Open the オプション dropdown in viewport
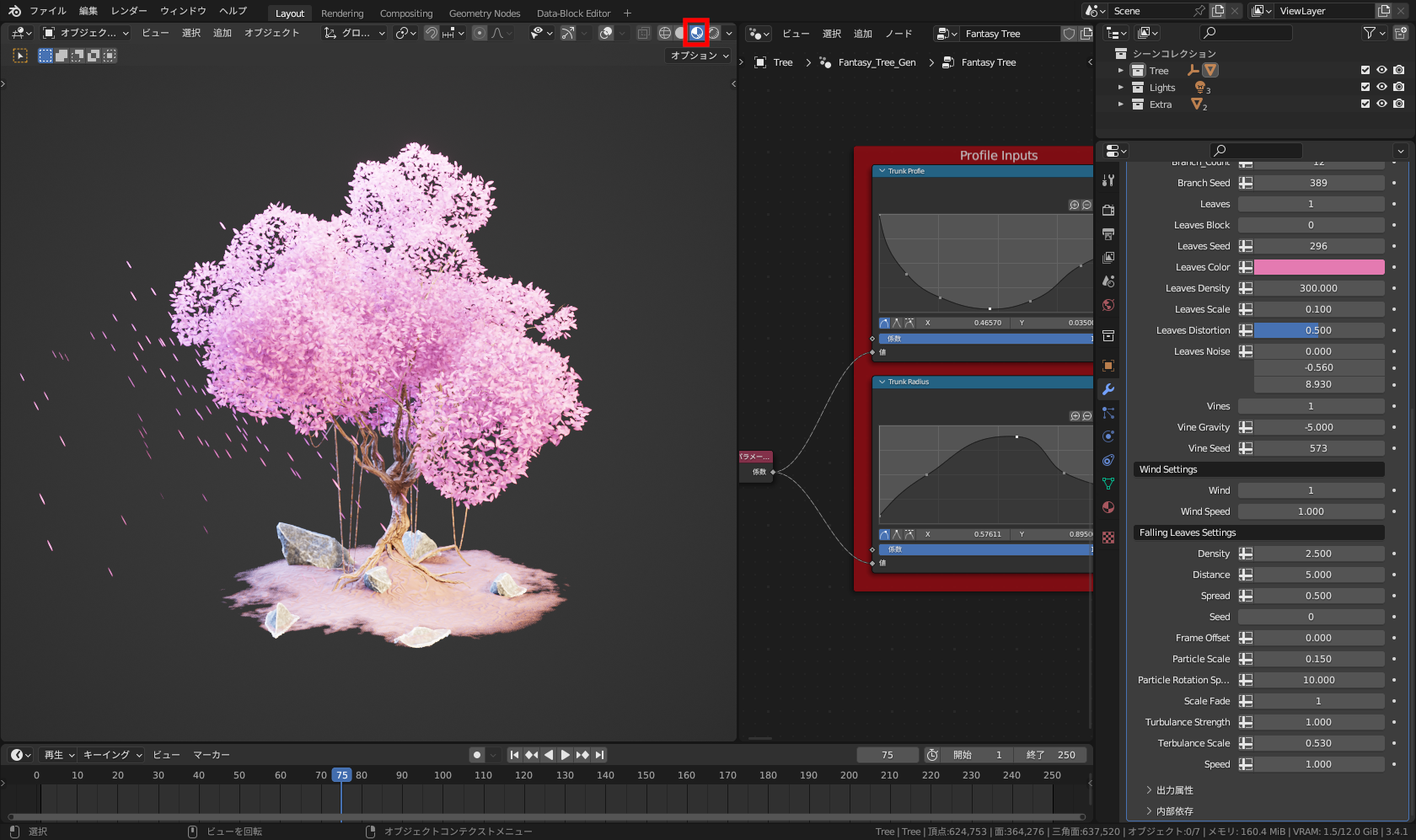This screenshot has height=840, width=1416. click(699, 56)
